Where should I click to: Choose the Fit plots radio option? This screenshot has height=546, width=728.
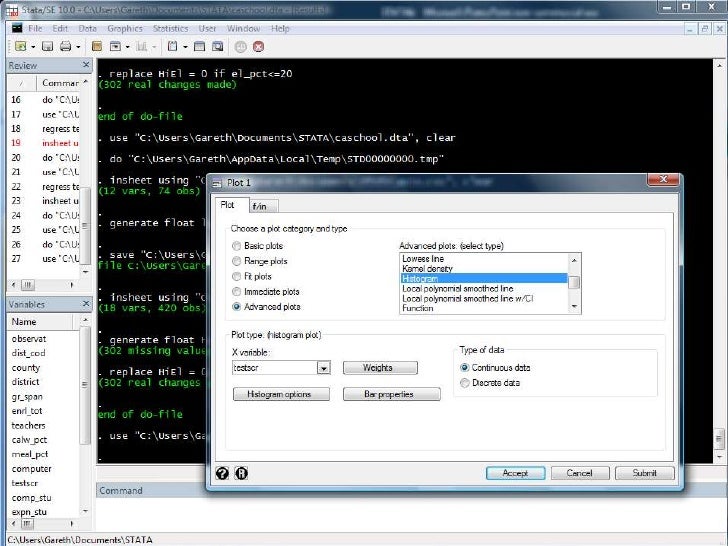pos(237,276)
